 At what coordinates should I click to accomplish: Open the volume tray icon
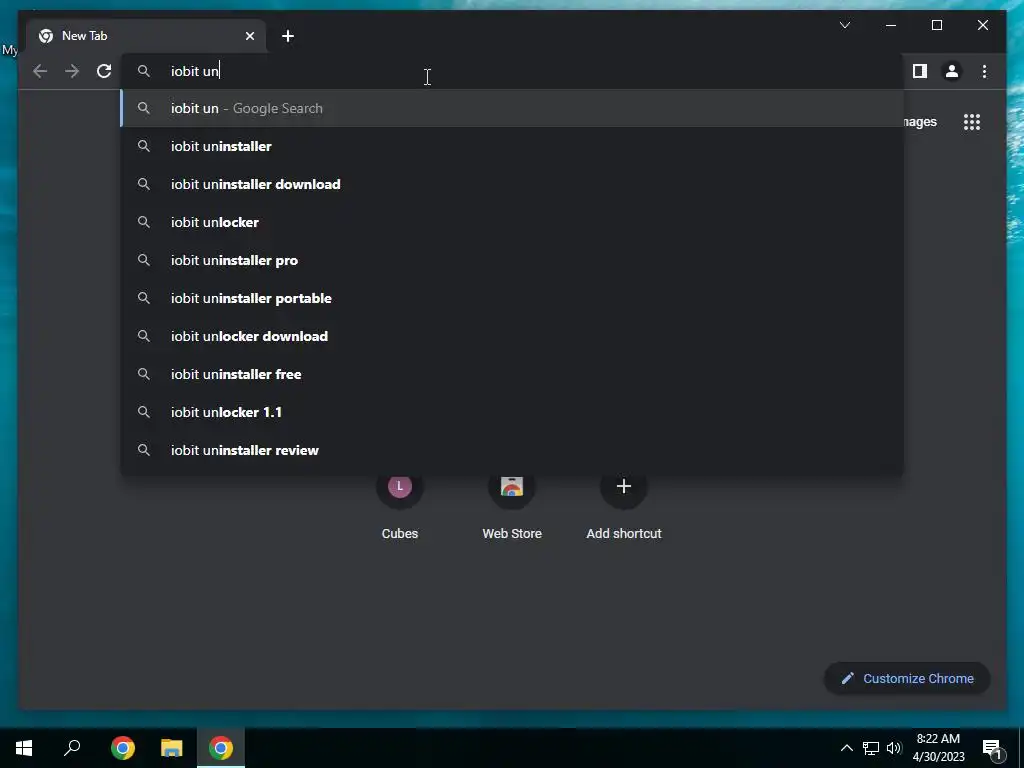pyautogui.click(x=894, y=748)
